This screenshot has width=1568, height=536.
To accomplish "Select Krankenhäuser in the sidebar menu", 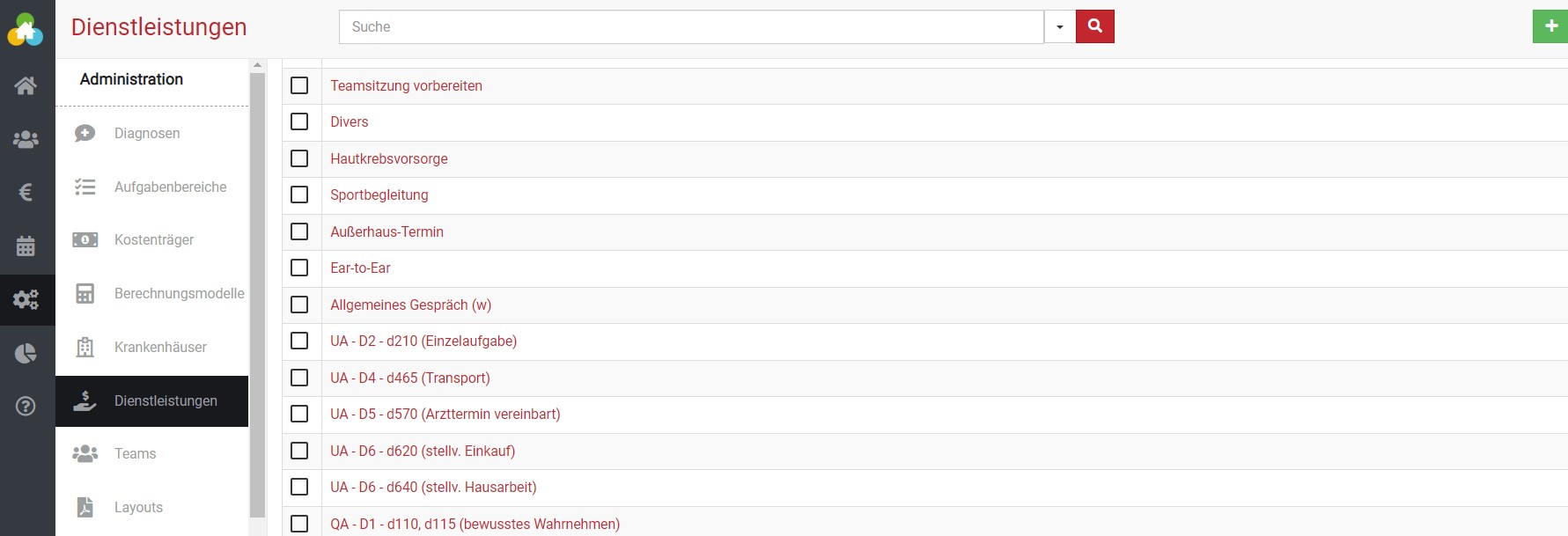I will (x=160, y=347).
